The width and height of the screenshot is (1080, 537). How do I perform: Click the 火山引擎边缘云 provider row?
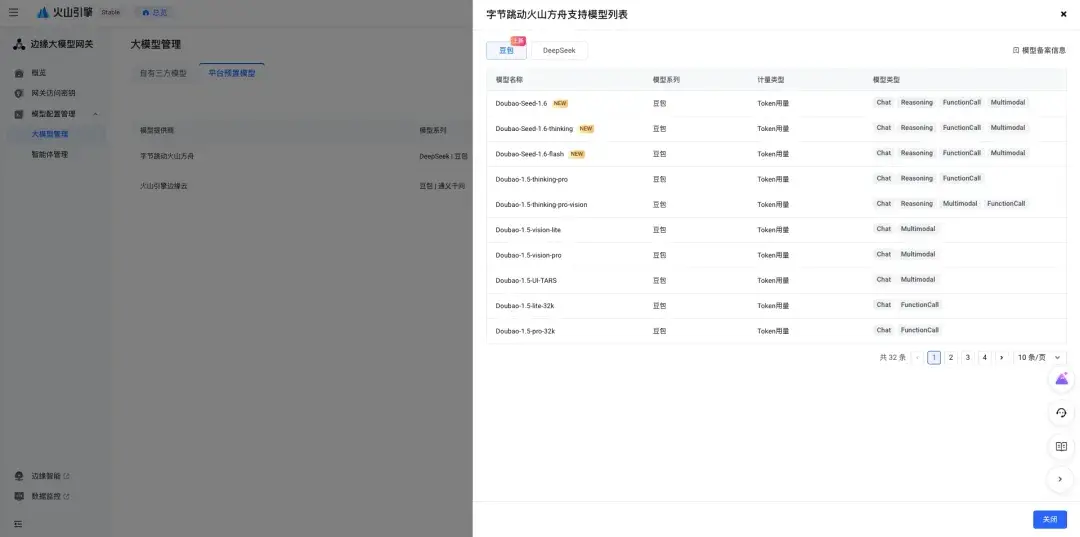302,186
